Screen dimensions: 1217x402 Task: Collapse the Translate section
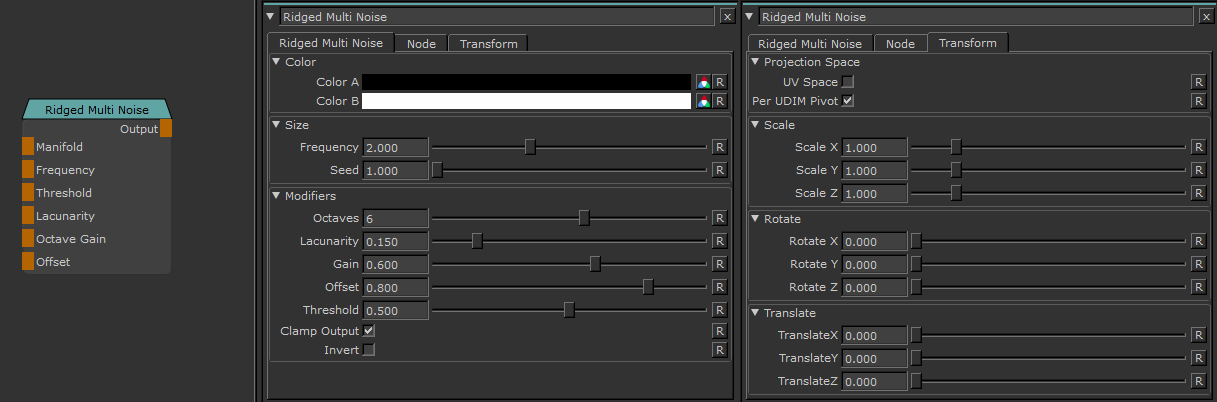click(x=756, y=313)
